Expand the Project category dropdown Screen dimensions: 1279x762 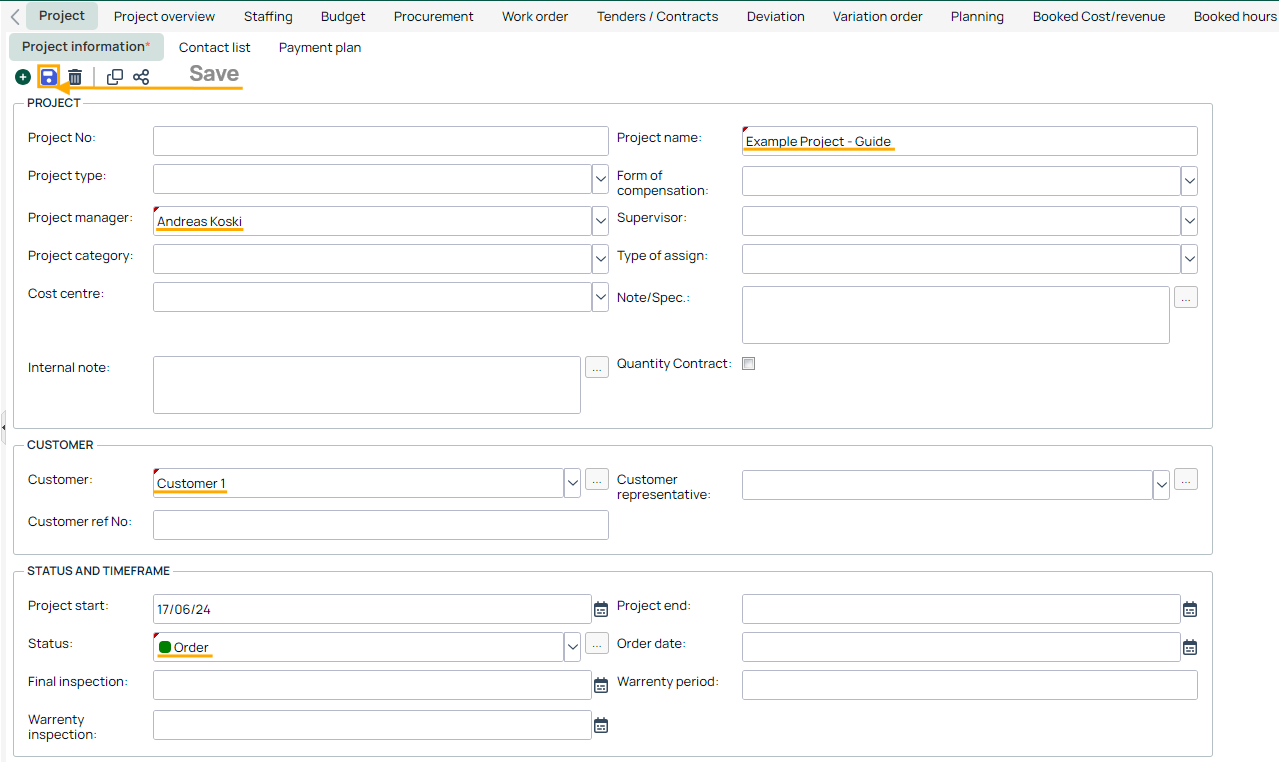click(x=601, y=259)
